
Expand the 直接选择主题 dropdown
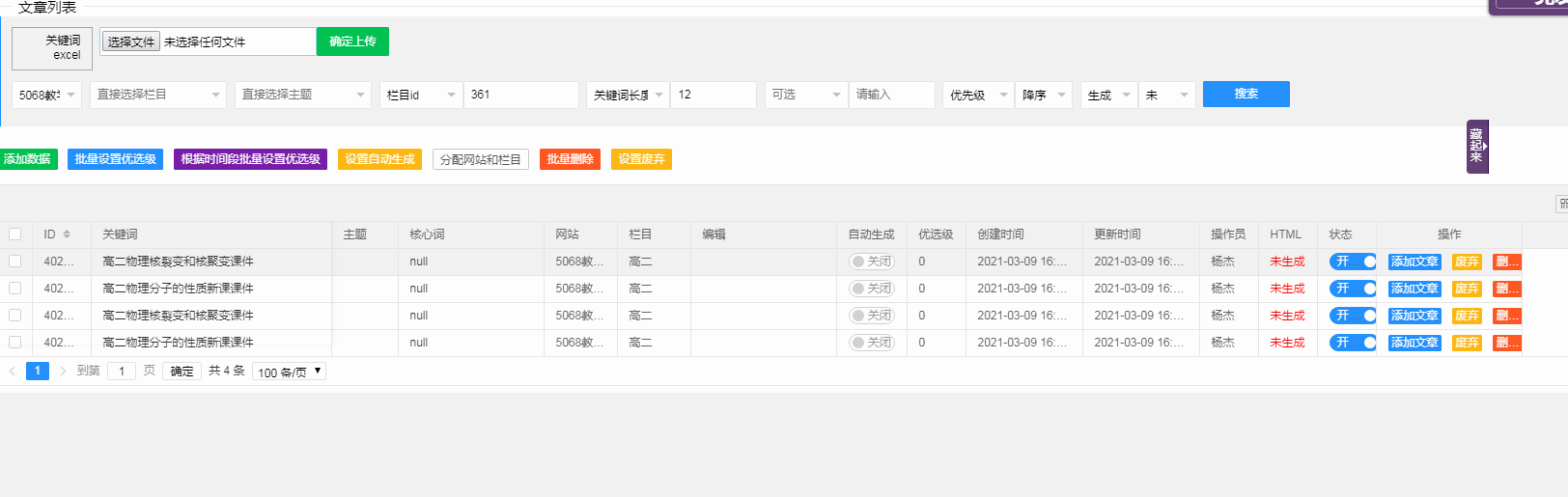point(302,95)
